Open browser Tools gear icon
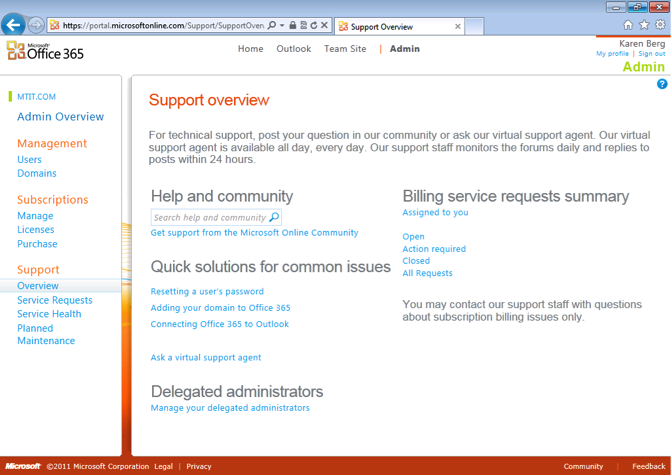This screenshot has height=475, width=671. pos(660,24)
